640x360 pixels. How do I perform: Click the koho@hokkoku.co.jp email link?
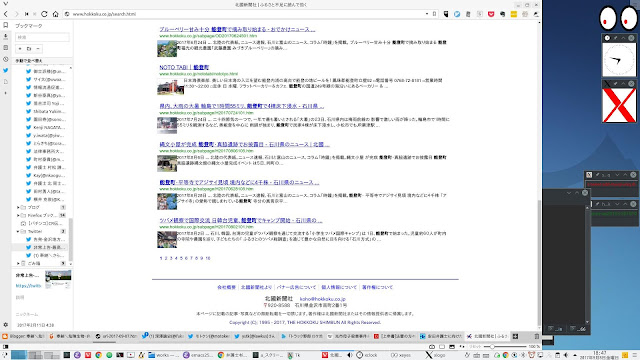322,299
